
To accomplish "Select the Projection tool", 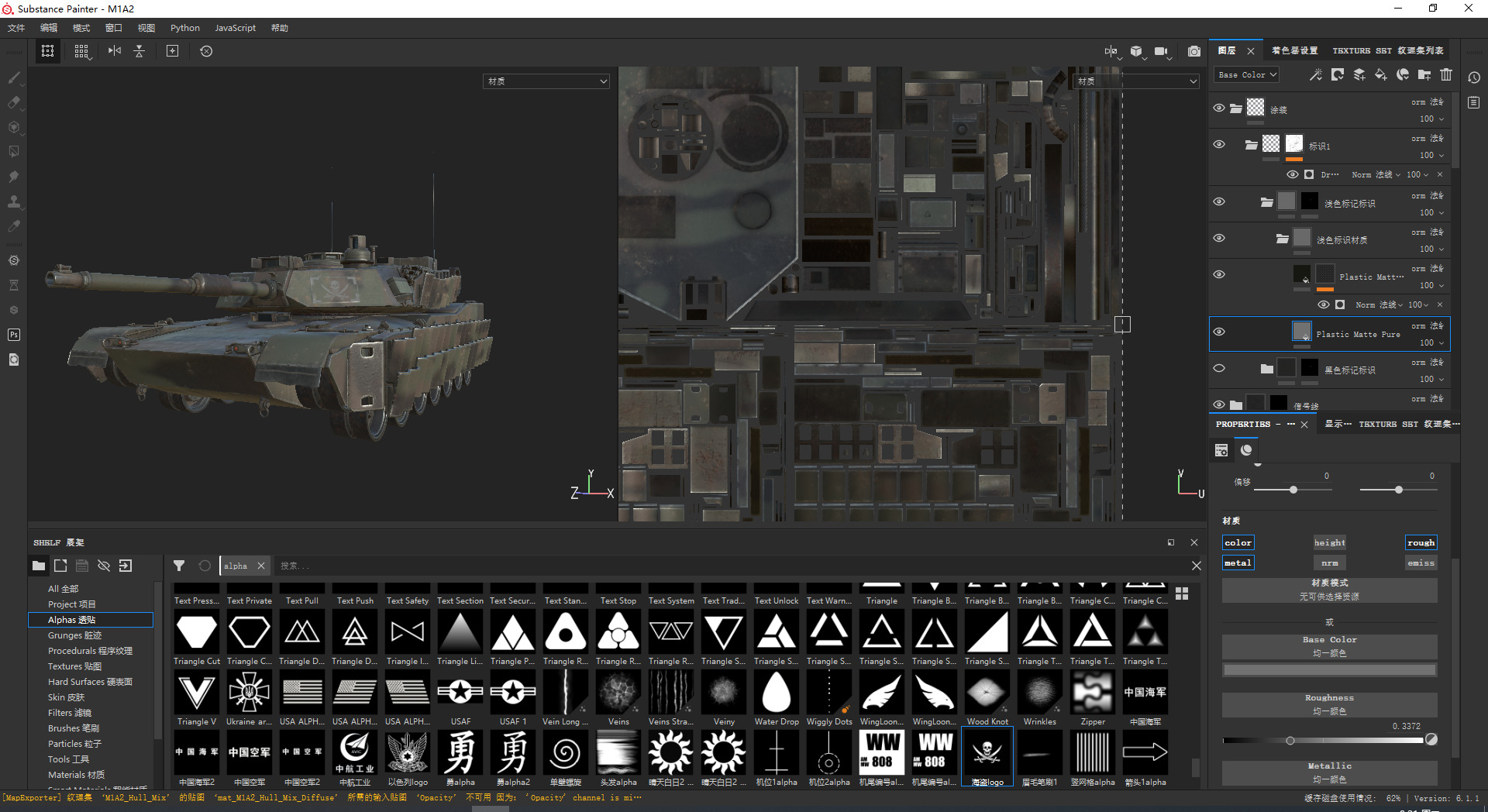I will (14, 127).
